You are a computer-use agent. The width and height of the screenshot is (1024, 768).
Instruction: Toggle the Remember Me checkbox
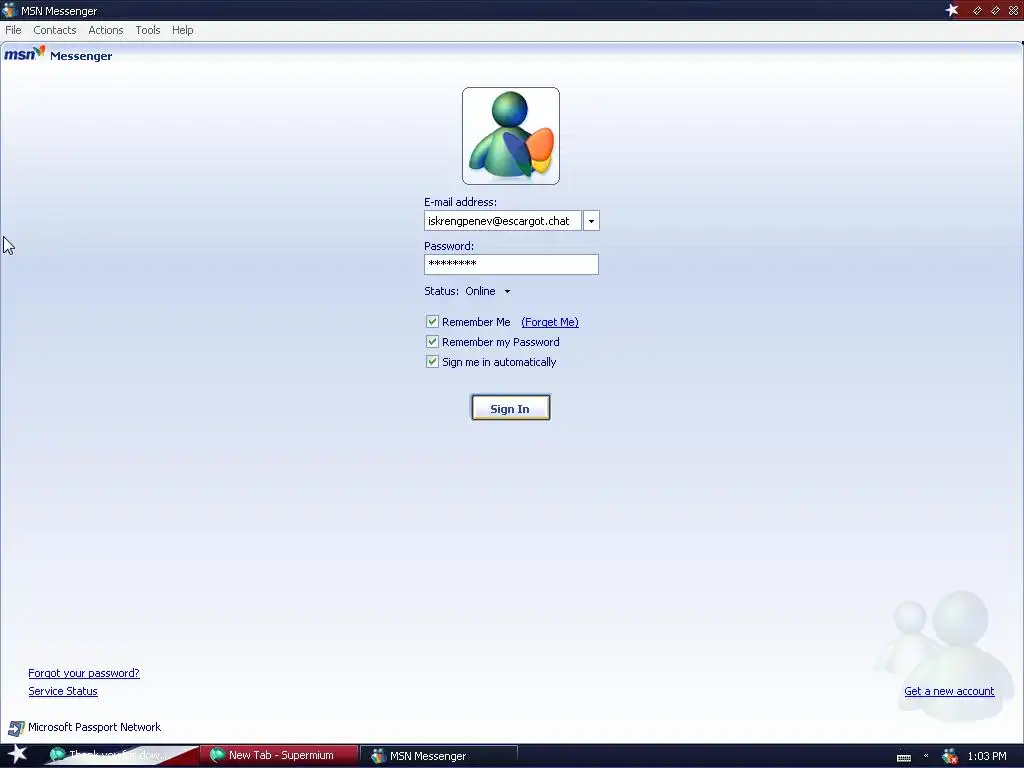(432, 321)
